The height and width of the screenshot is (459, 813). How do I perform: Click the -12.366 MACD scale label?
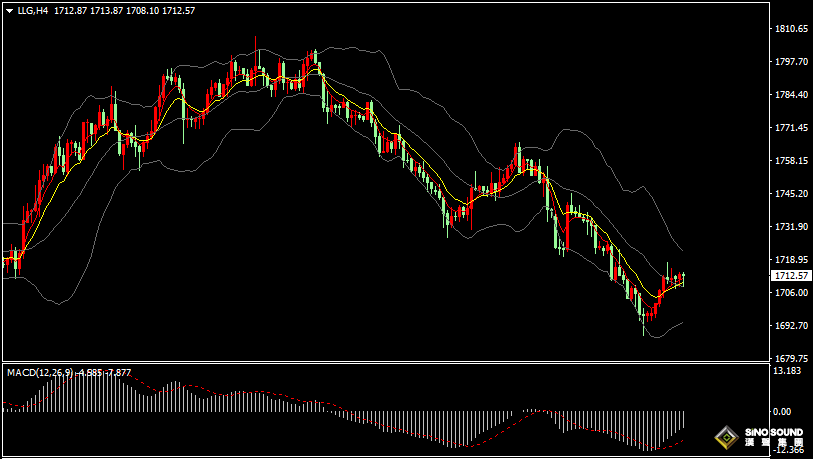click(789, 450)
